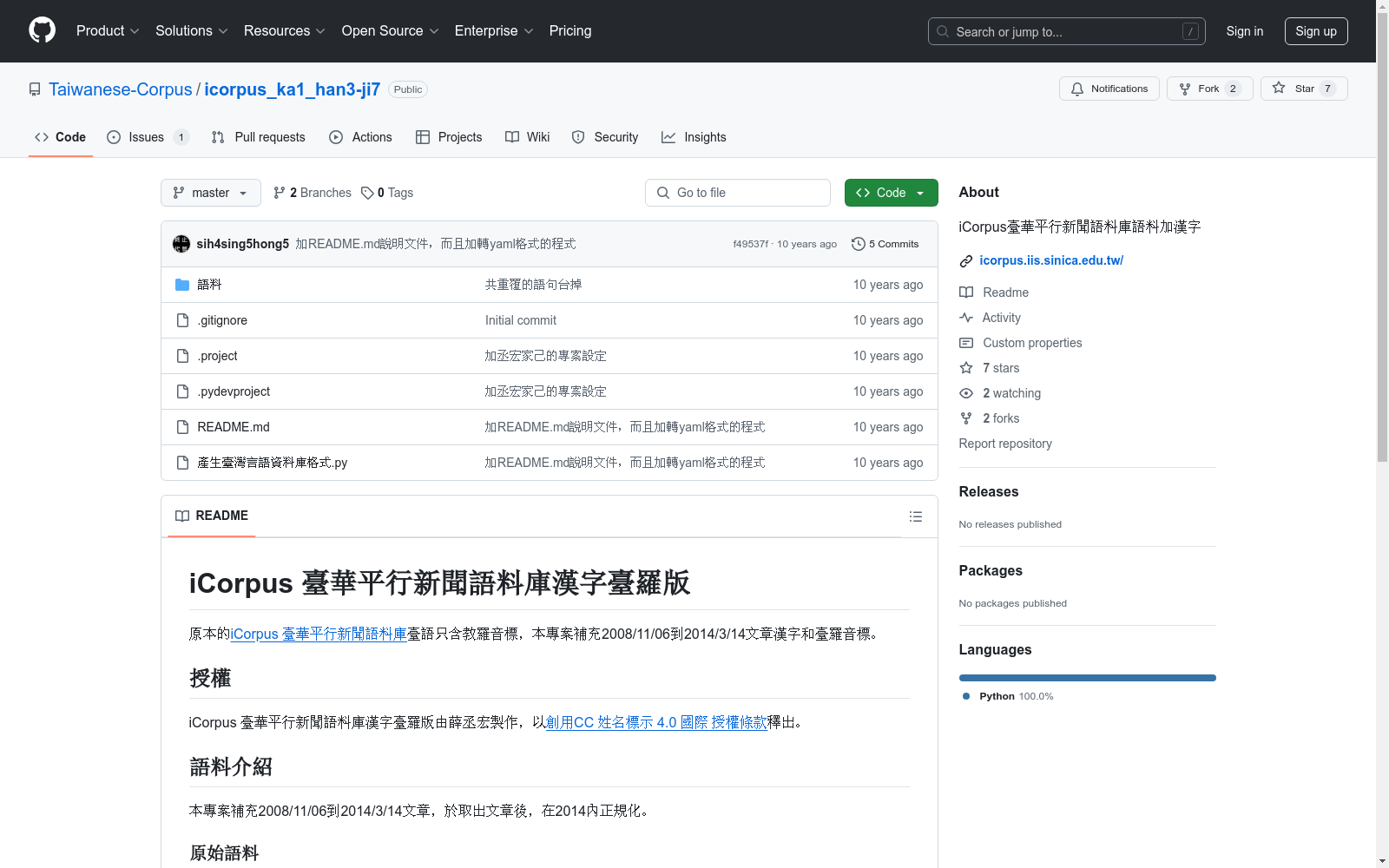Focus the Search or jump to field
The height and width of the screenshot is (868, 1389).
point(1067,31)
